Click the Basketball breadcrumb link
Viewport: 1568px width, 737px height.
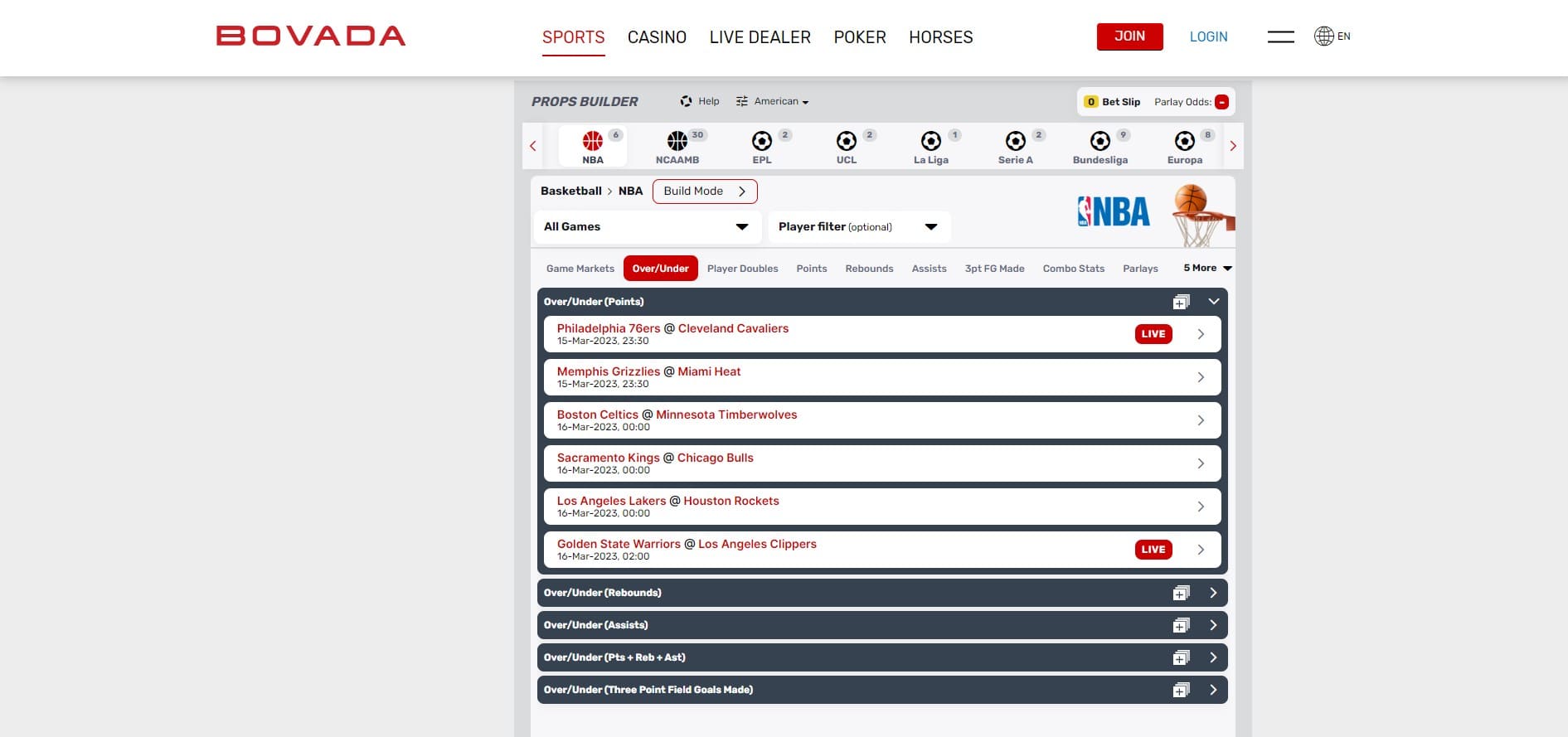(x=571, y=191)
